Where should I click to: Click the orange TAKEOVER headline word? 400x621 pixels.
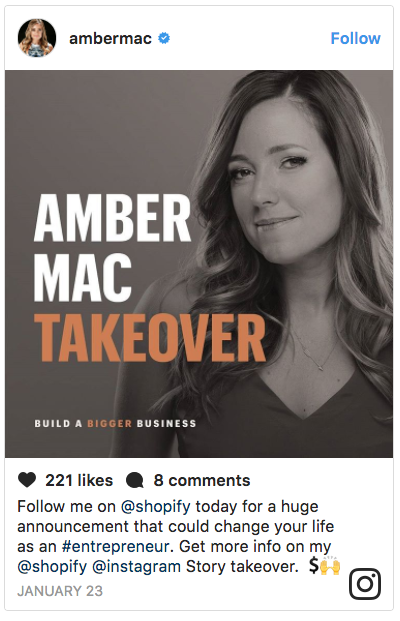tap(150, 338)
